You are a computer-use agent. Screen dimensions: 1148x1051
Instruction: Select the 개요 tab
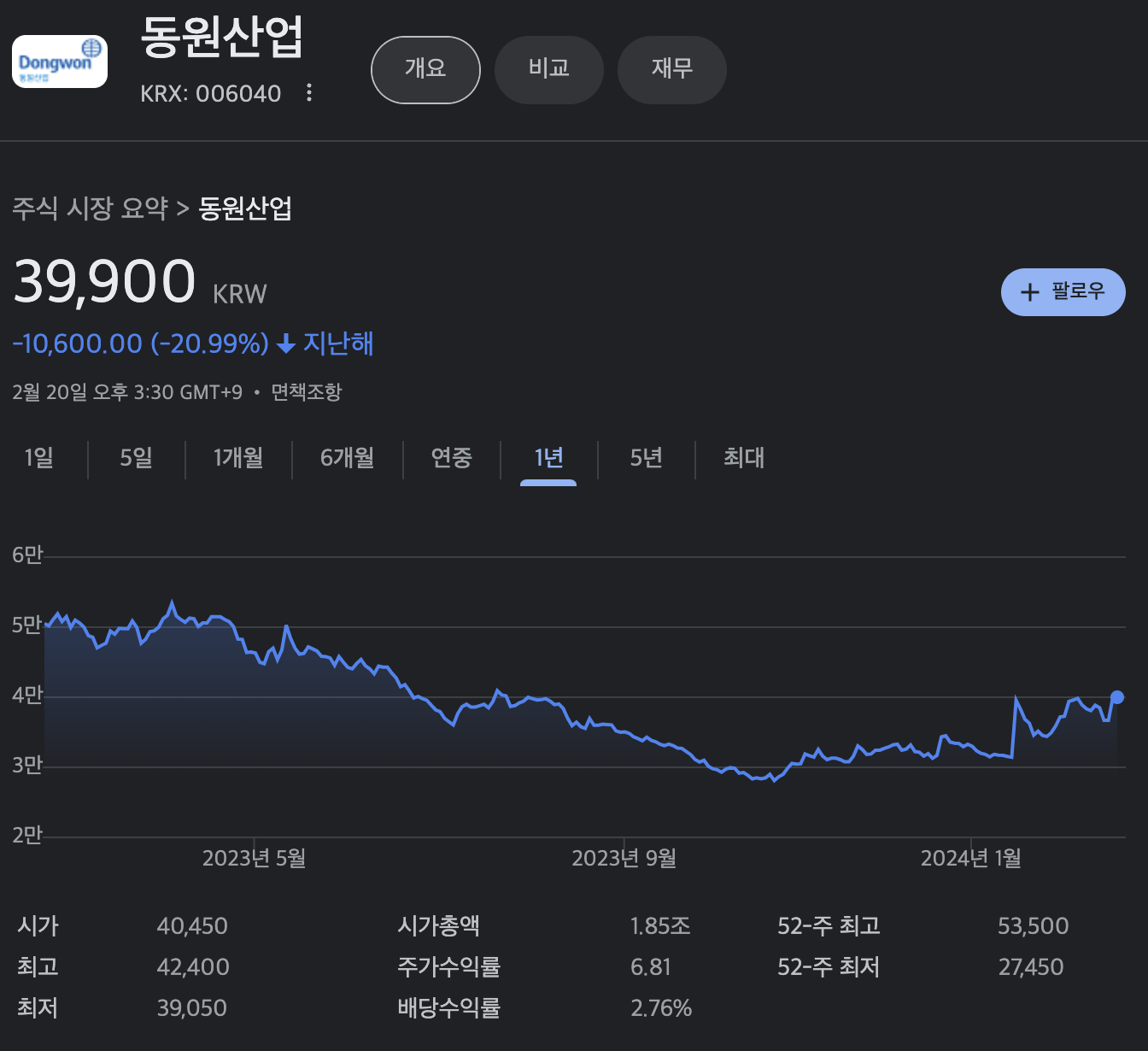coord(425,69)
